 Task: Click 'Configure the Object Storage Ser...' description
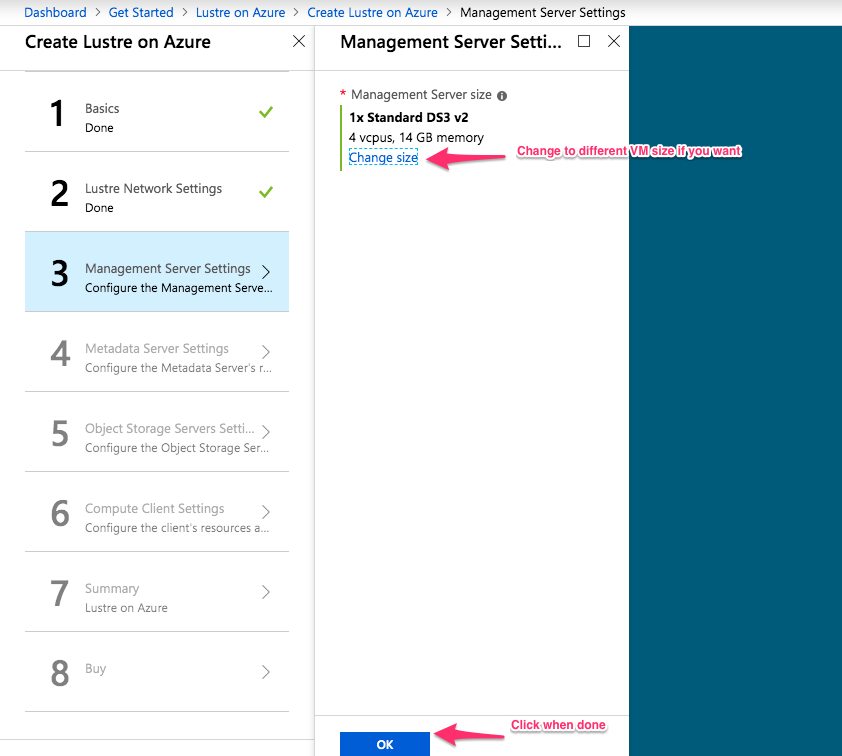(177, 448)
